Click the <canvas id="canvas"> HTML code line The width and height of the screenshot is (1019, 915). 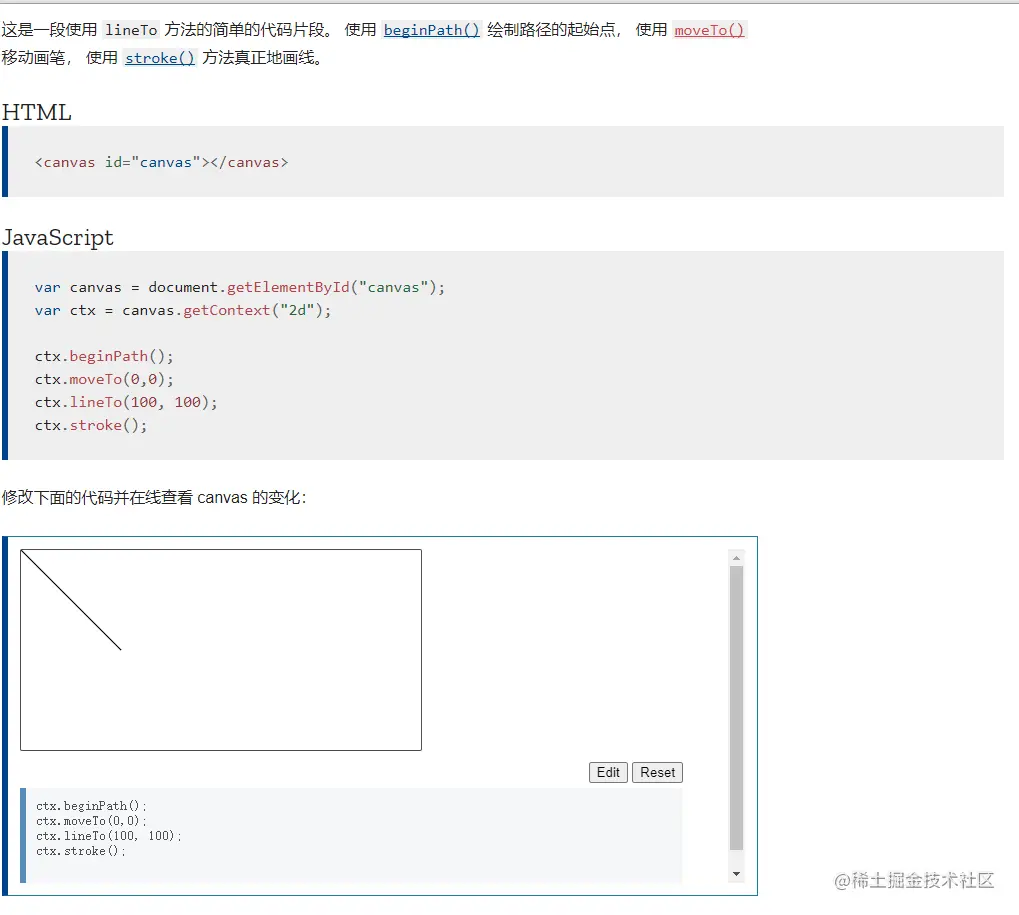[161, 162]
